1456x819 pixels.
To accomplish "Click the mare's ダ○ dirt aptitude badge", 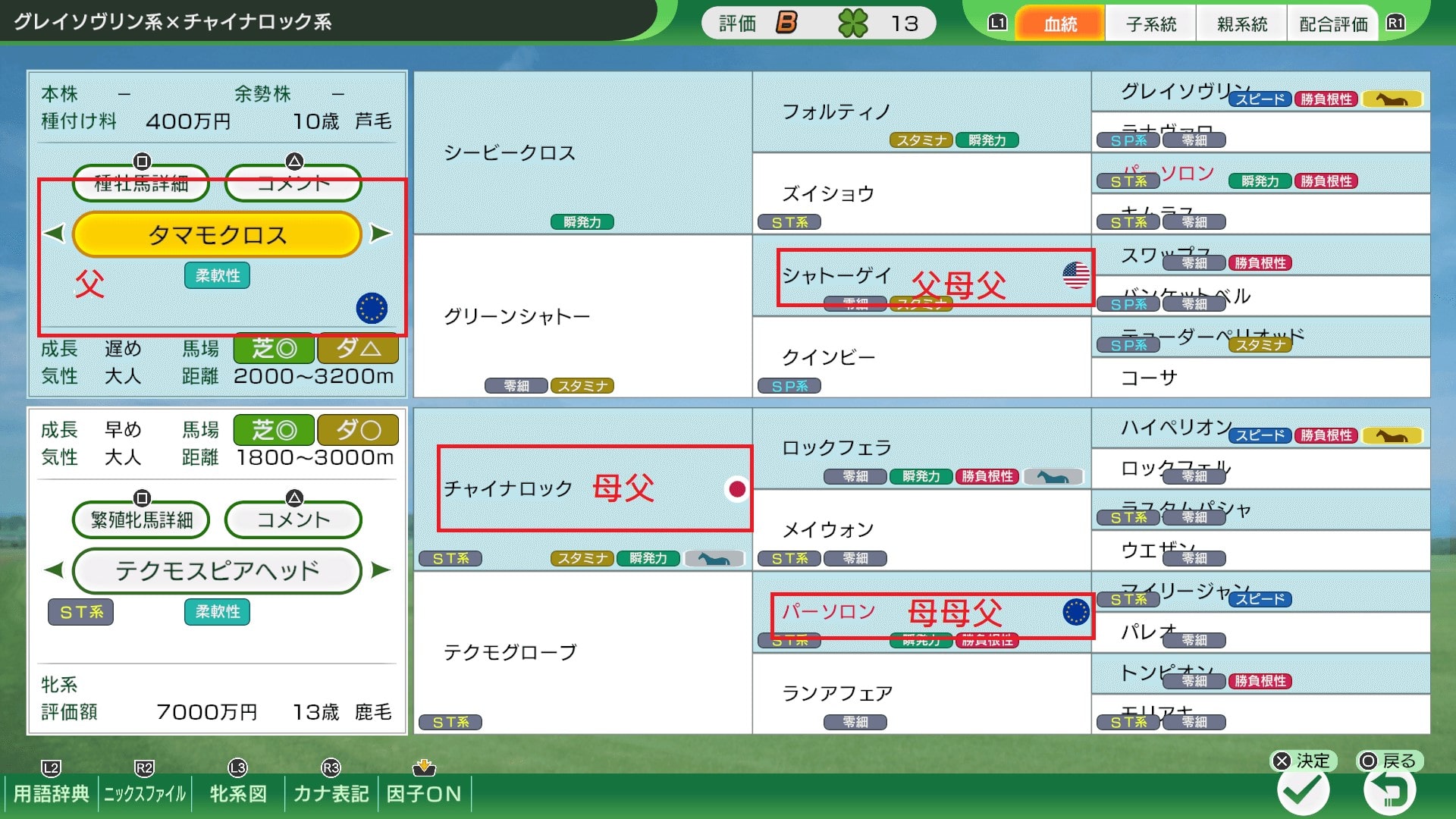I will point(358,430).
